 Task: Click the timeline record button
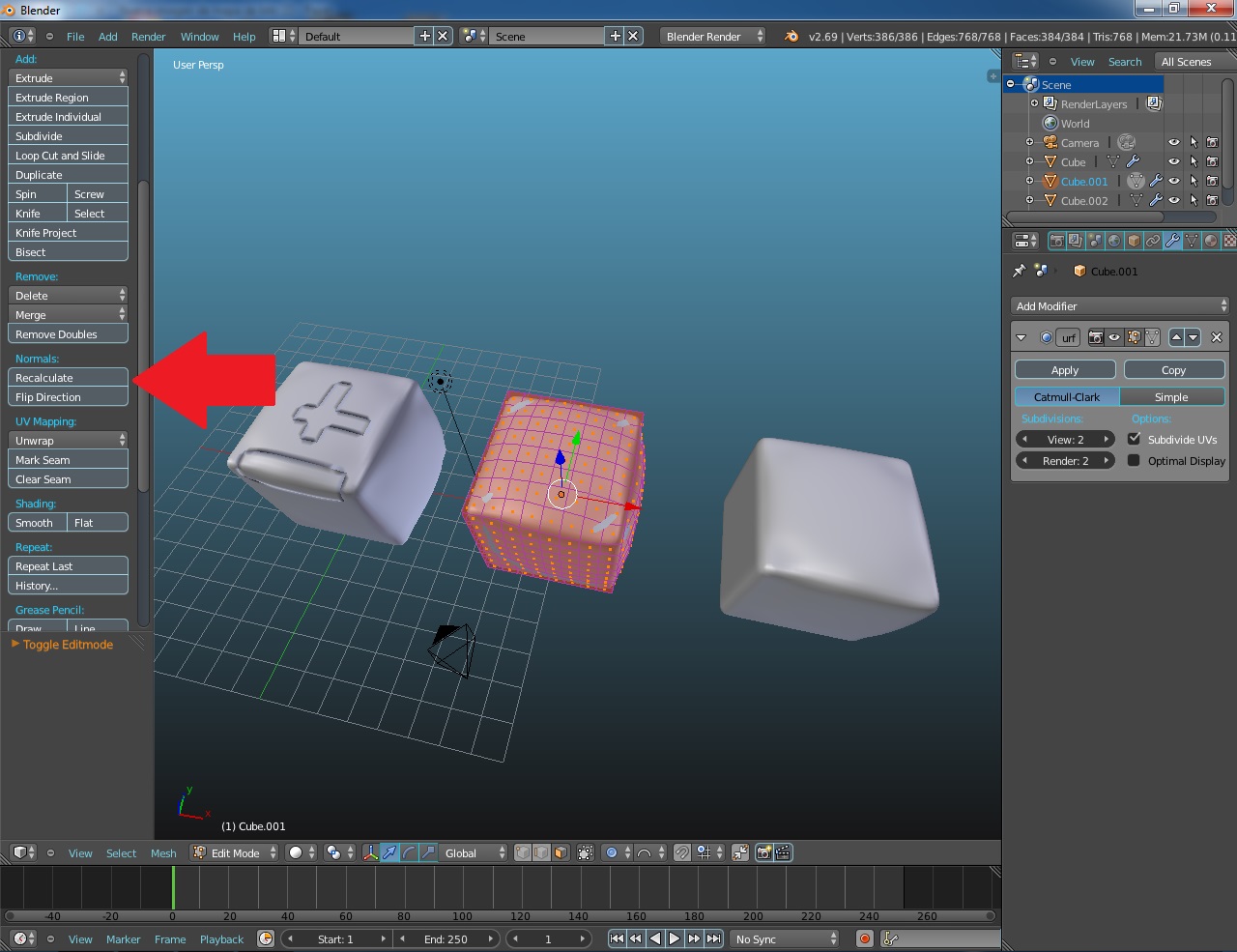coord(865,938)
